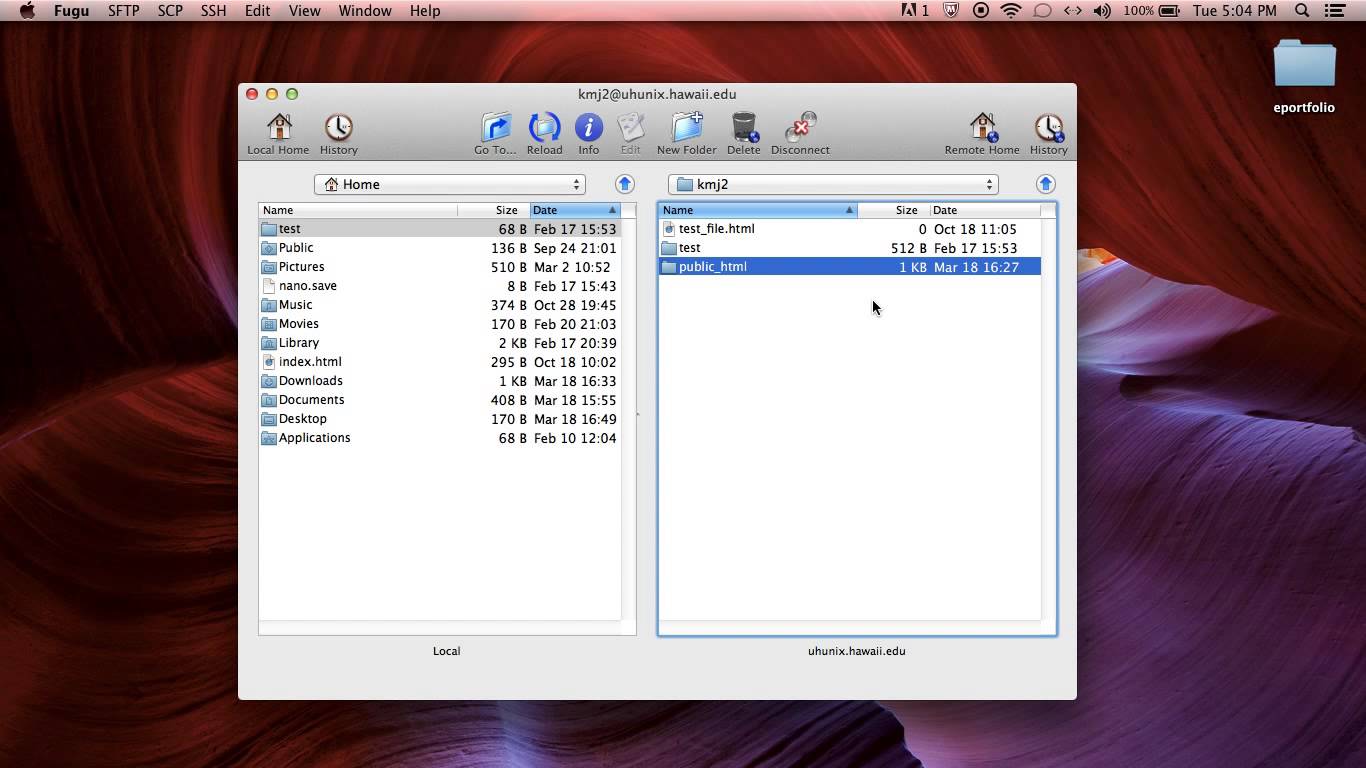Click the battery status indicator
Viewport: 1366px width, 768px height.
click(x=1151, y=11)
